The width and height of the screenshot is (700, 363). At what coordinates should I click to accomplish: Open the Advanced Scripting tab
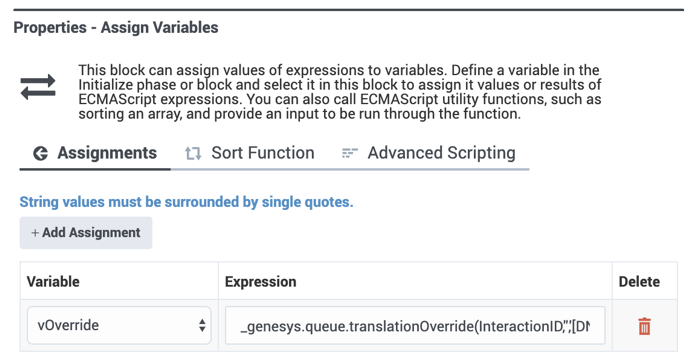click(428, 153)
